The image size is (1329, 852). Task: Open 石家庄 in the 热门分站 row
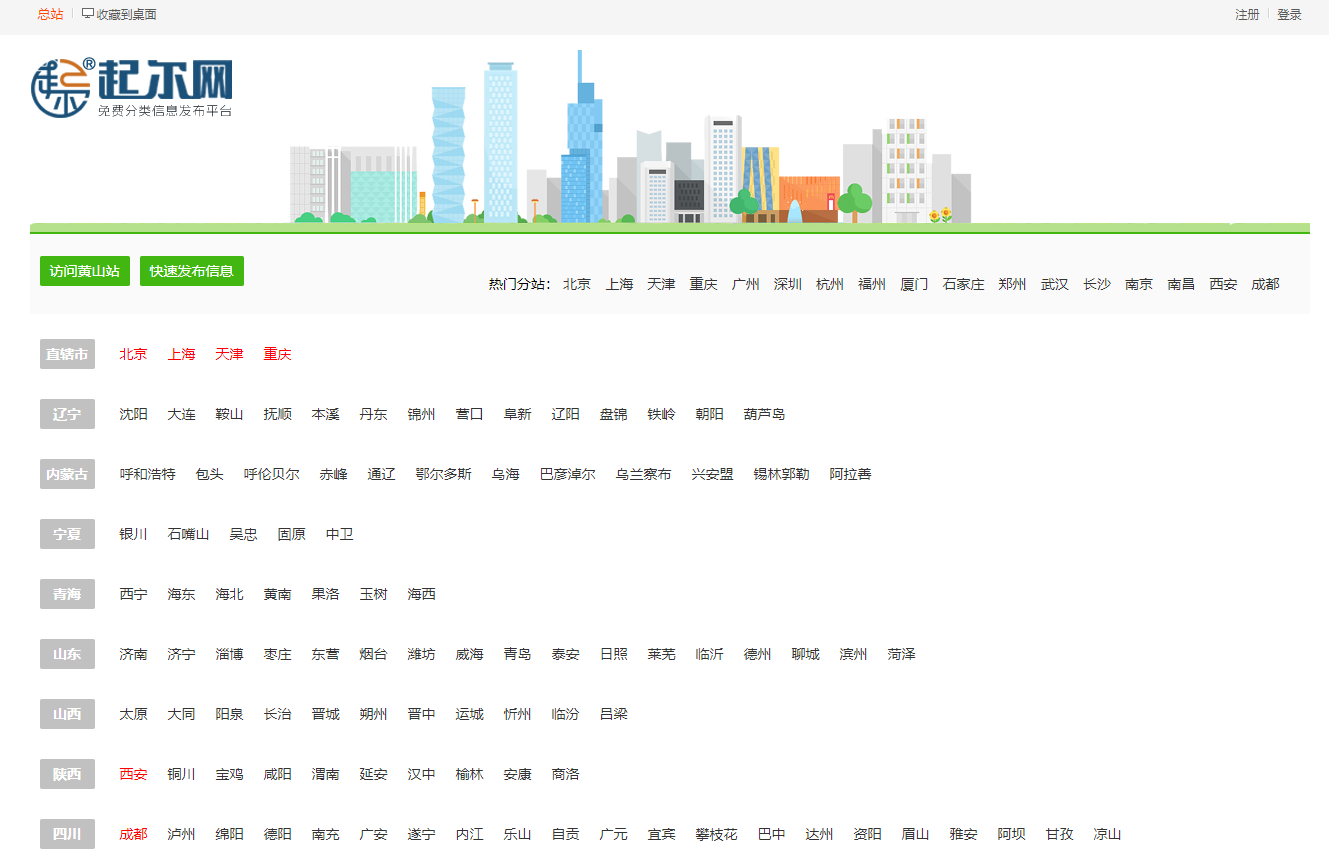pos(963,284)
